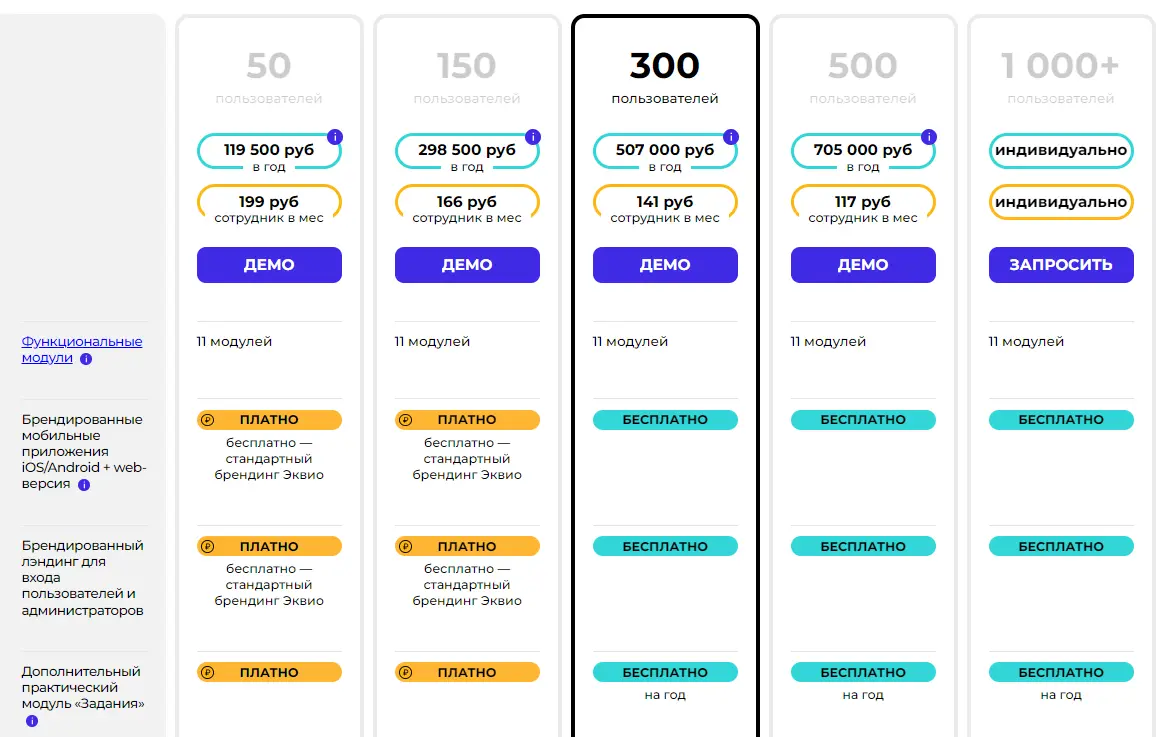Request demo for the 300 users plan
Screen dimensions: 1157x737
tap(665, 265)
